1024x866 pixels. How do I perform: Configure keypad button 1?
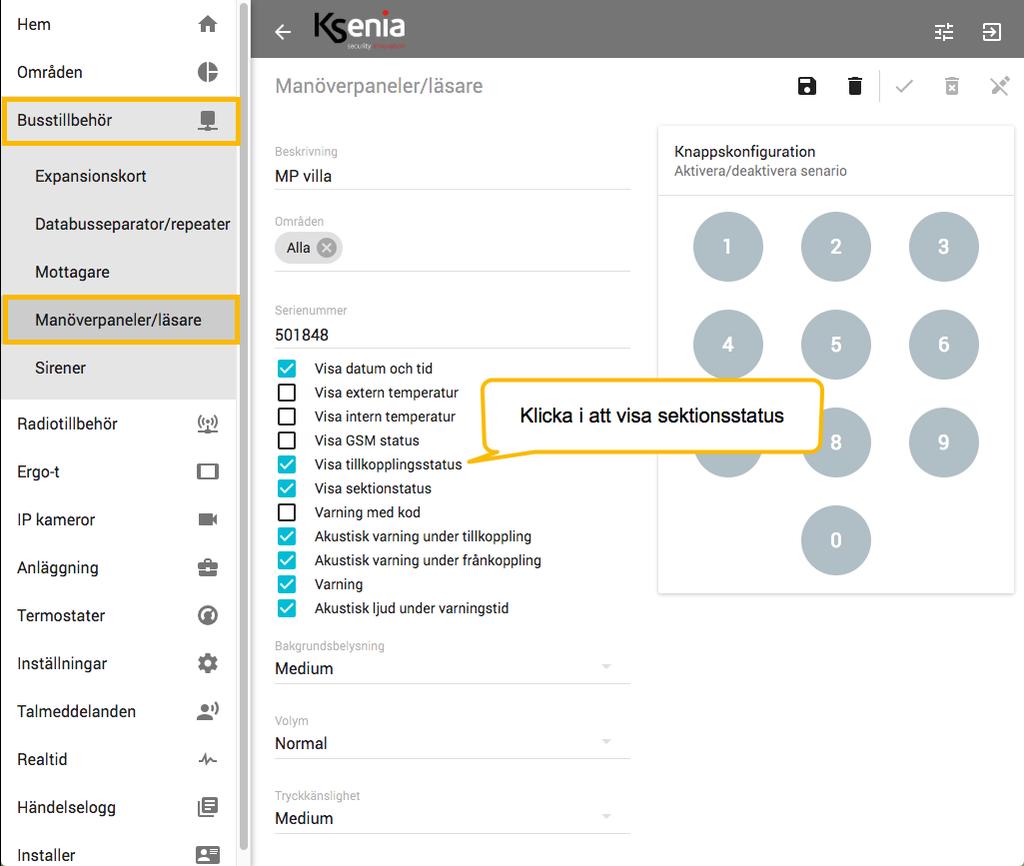728,246
